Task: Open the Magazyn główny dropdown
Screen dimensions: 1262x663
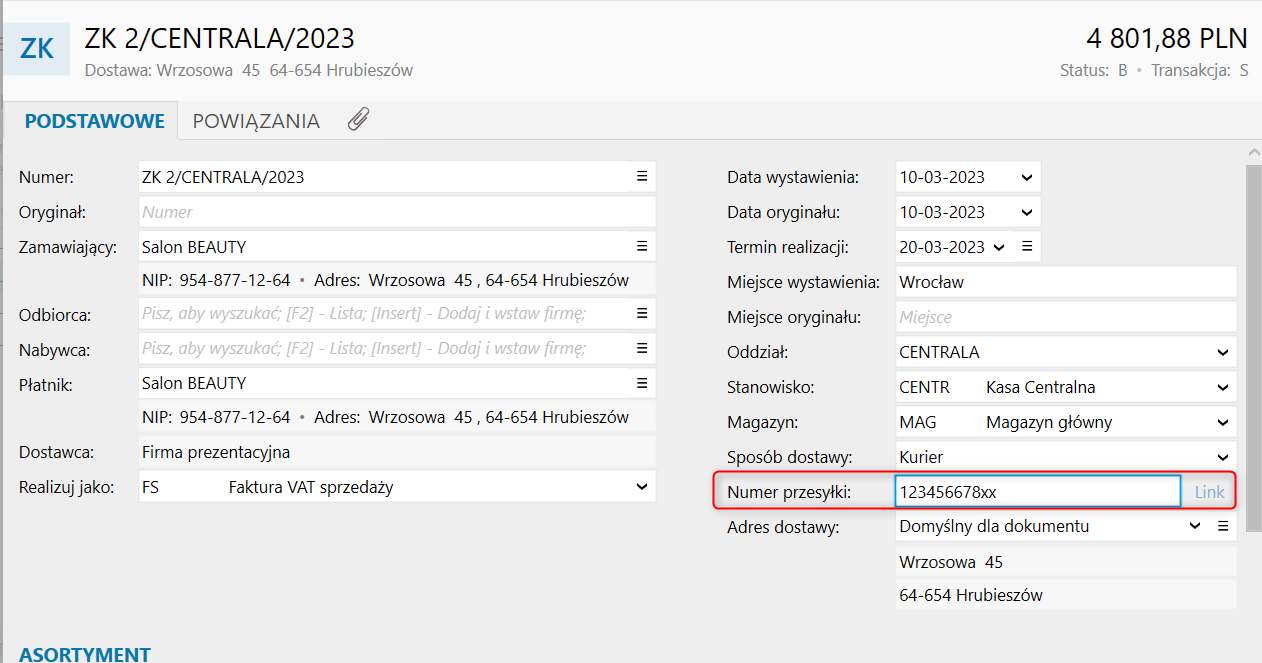Action: click(x=1222, y=422)
